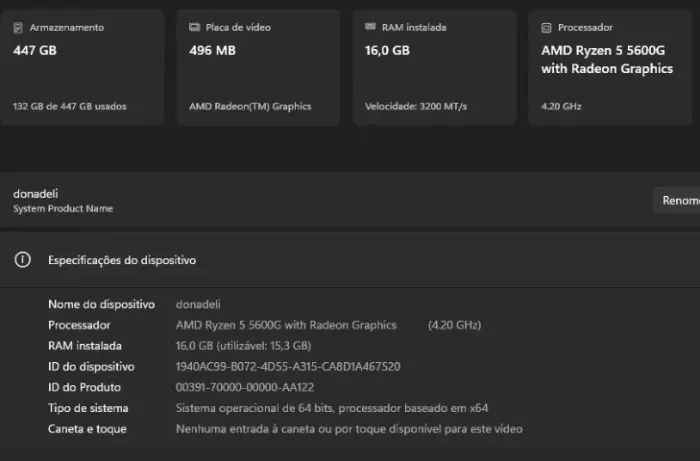Image resolution: width=700 pixels, height=461 pixels.
Task: Click the Armazenamento storage icon
Action: tap(18, 28)
